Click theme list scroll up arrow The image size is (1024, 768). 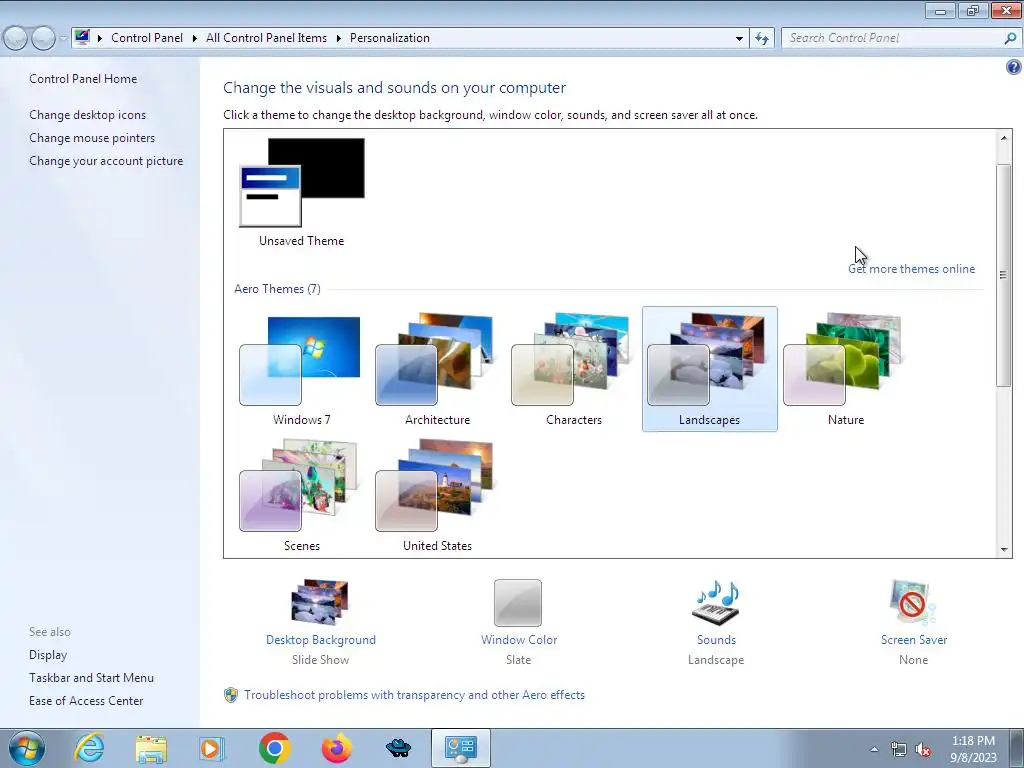pos(1004,137)
